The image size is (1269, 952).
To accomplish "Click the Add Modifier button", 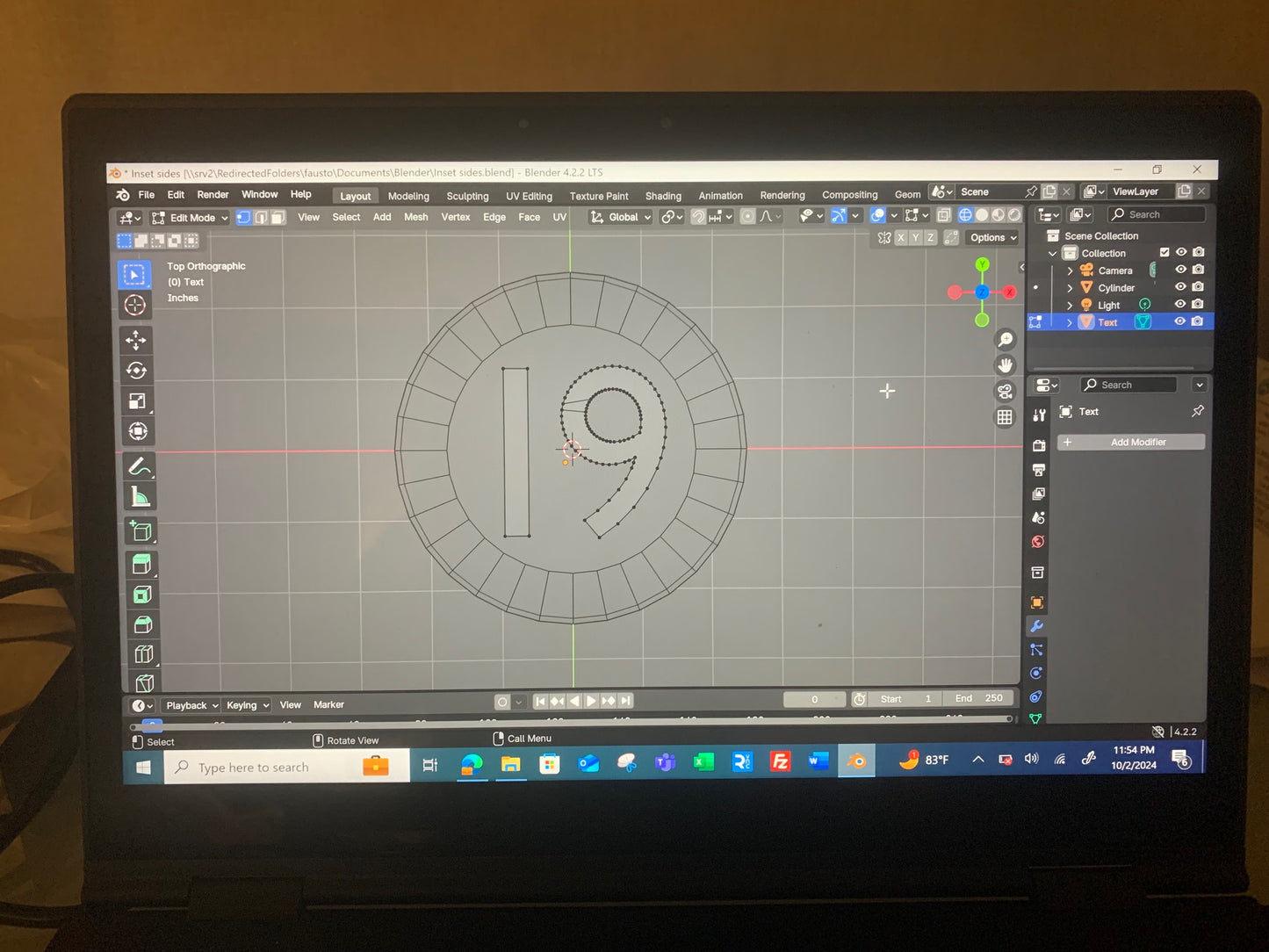I will (x=1131, y=442).
